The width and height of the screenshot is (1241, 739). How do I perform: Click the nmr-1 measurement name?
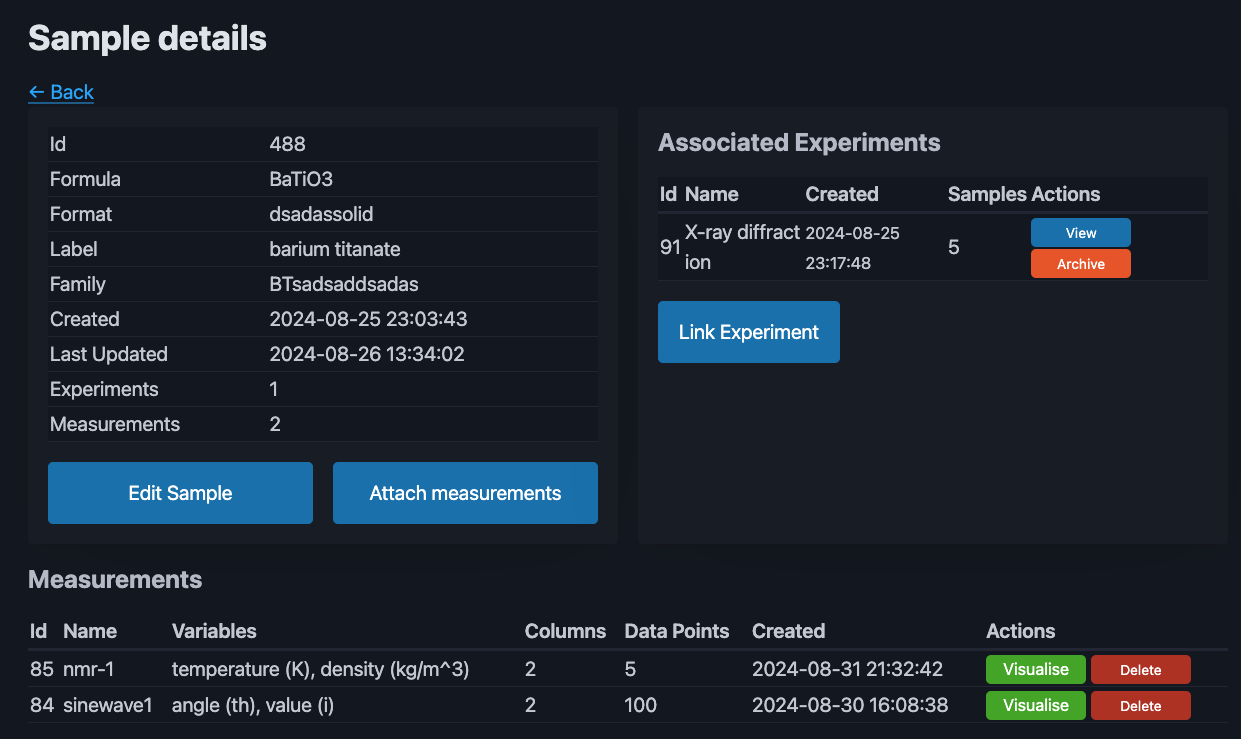[89, 670]
